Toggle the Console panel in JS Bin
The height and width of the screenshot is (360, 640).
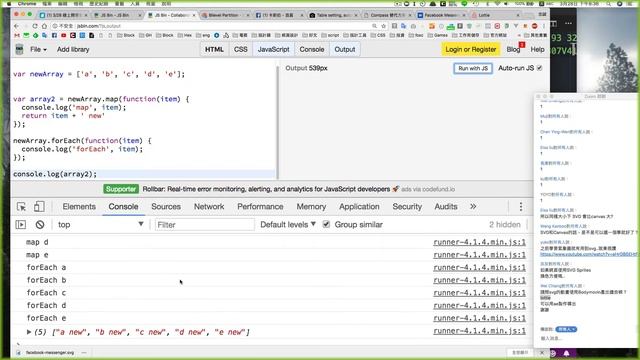312,49
